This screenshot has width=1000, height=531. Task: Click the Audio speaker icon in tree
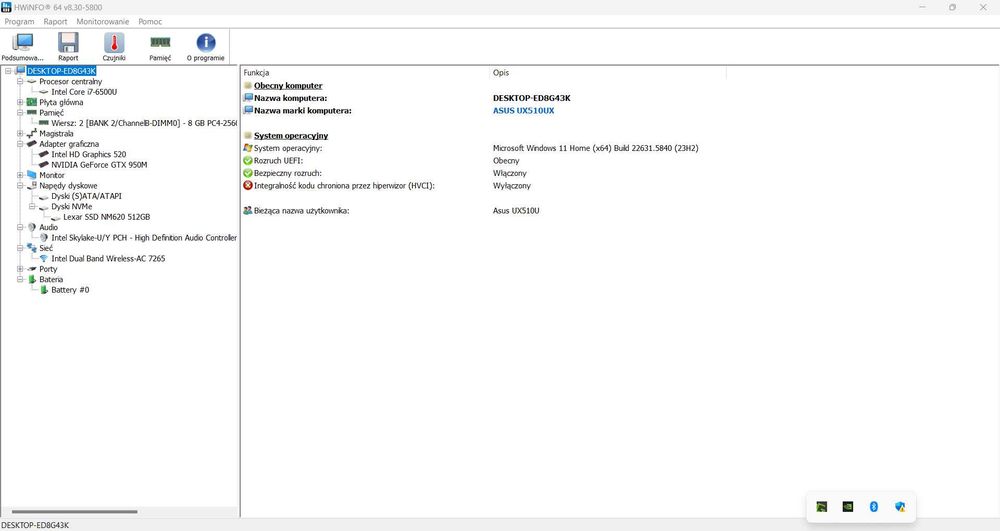tap(32, 227)
